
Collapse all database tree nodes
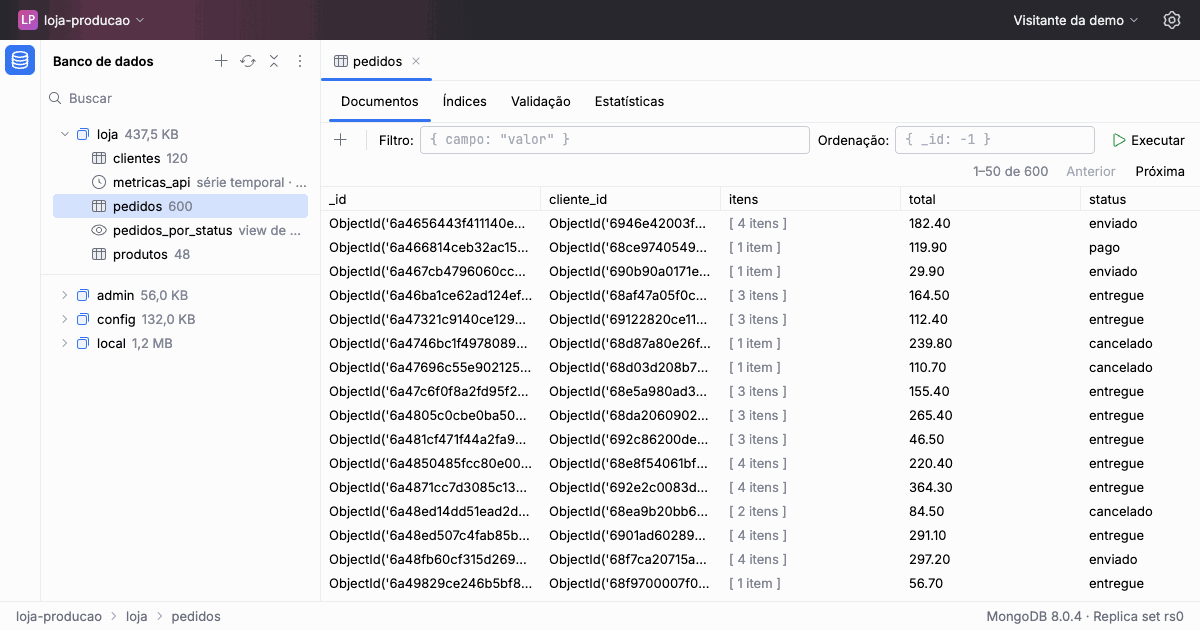click(274, 61)
